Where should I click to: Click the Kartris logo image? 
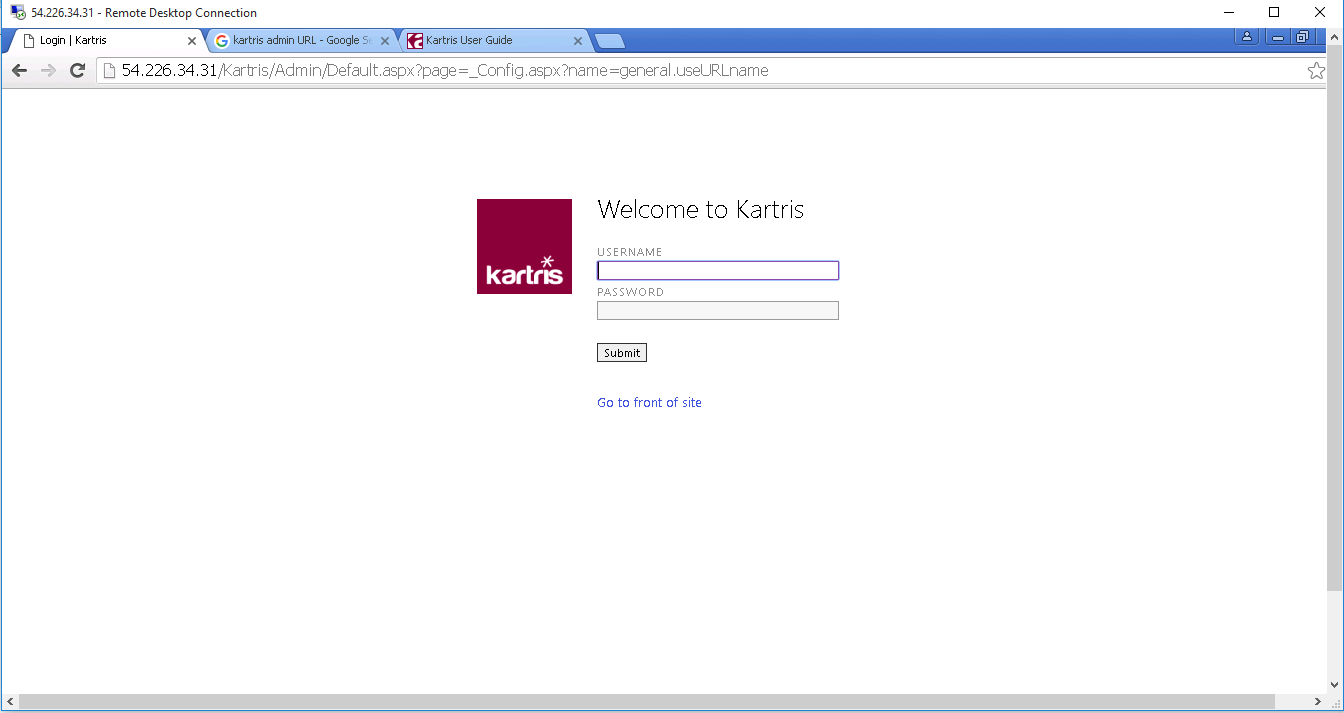[x=524, y=246]
